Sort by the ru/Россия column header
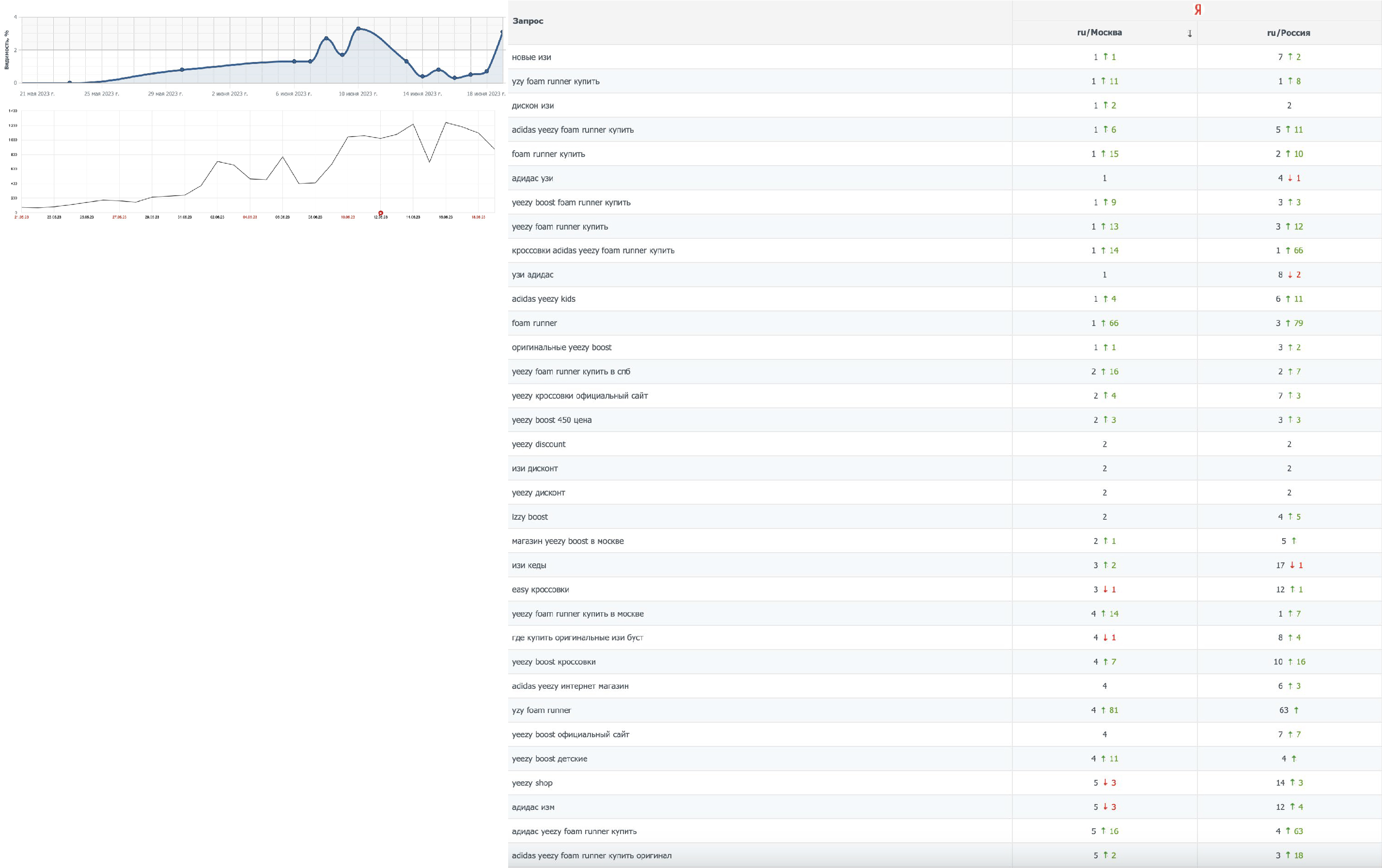Viewport: 1382px width, 868px height. pyautogui.click(x=1289, y=33)
